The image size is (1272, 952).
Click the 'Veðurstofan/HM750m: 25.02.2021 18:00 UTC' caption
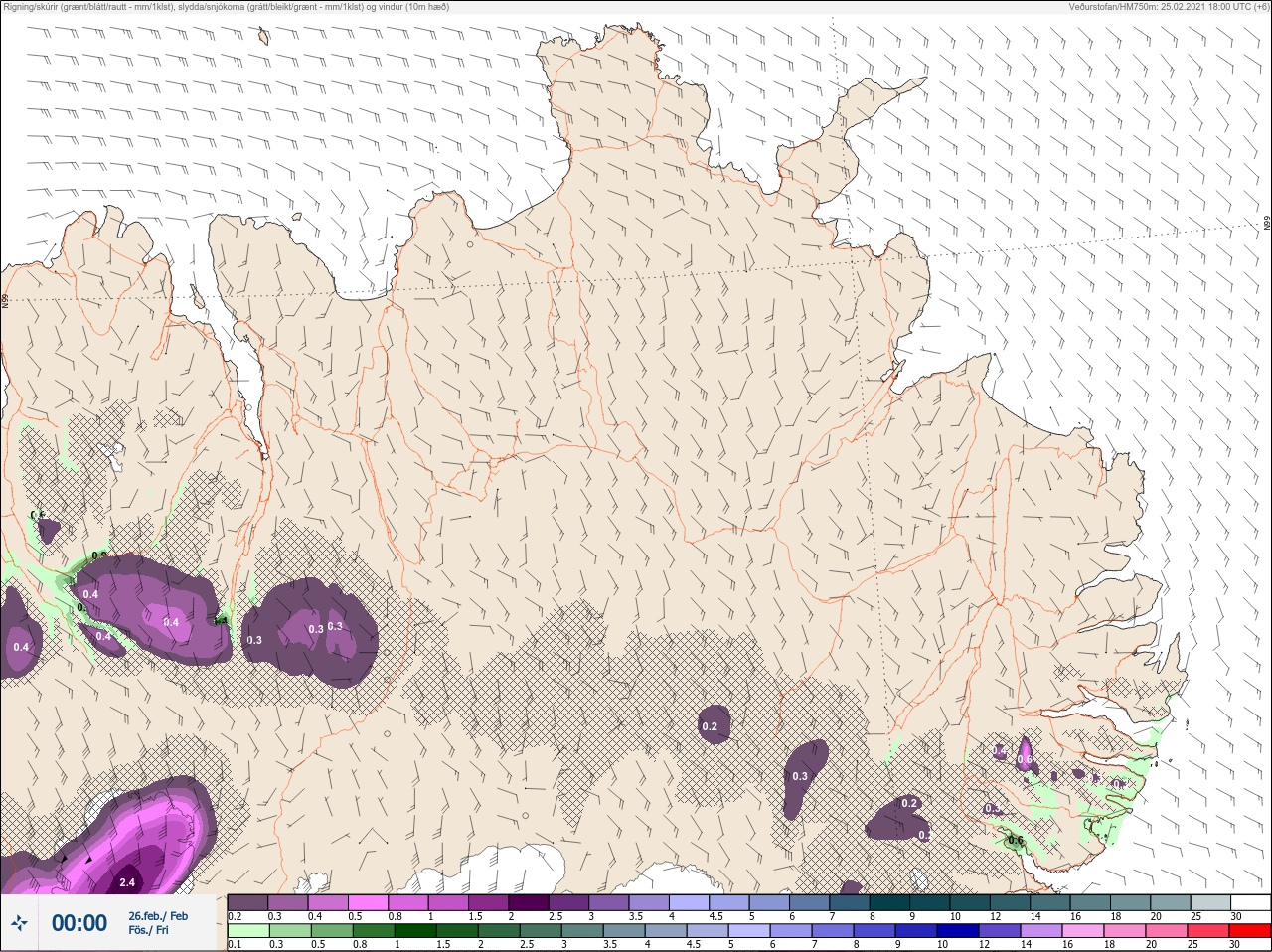pos(1162,7)
